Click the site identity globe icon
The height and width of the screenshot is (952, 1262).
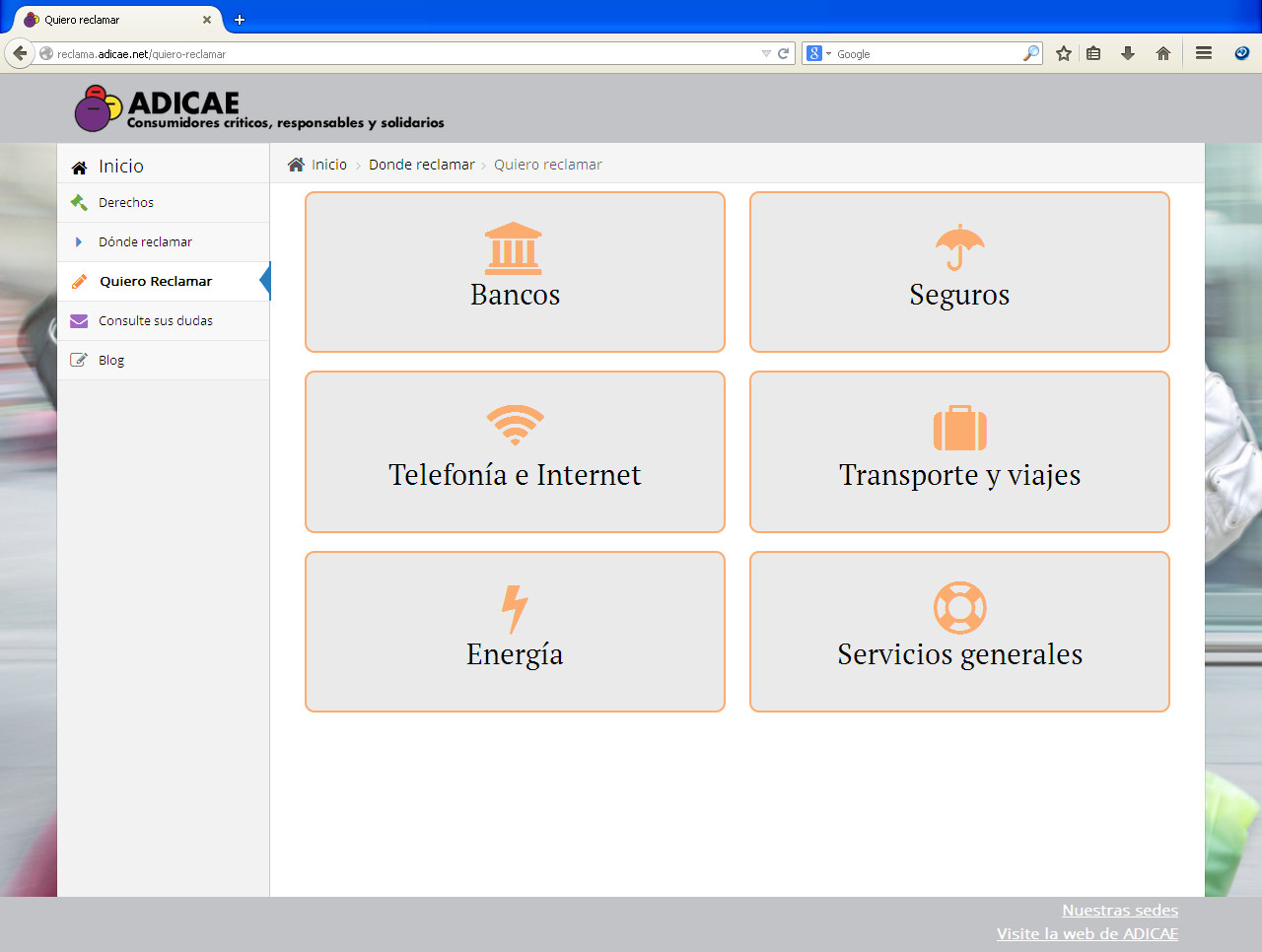point(46,54)
